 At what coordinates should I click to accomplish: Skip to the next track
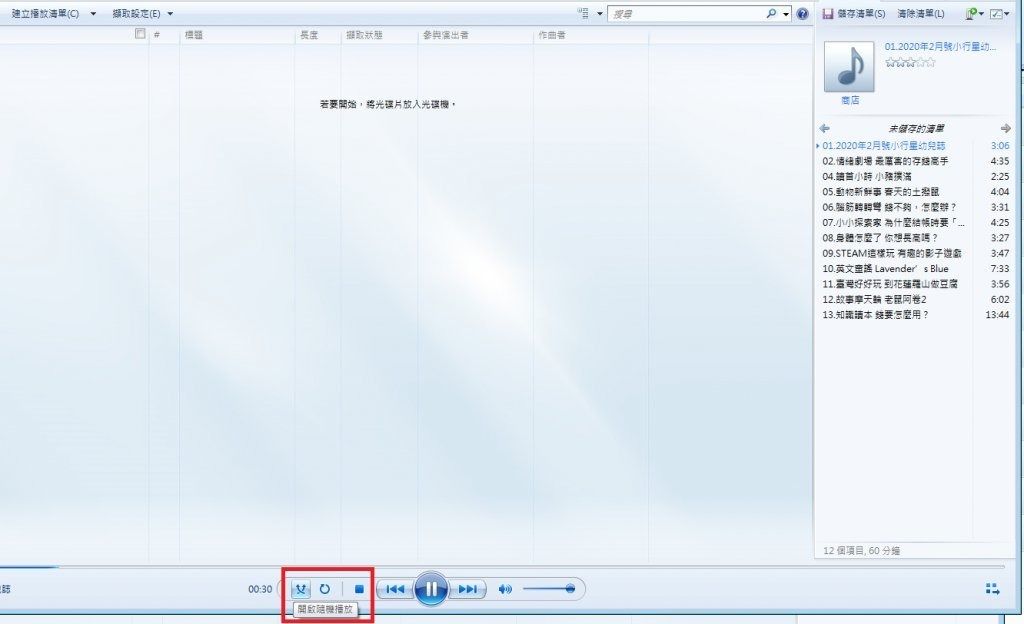(467, 589)
